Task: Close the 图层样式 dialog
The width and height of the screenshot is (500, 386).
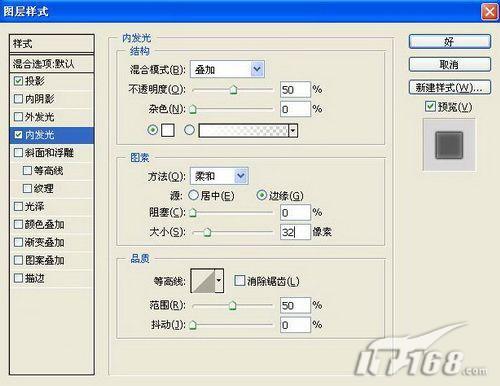Action: [489, 12]
